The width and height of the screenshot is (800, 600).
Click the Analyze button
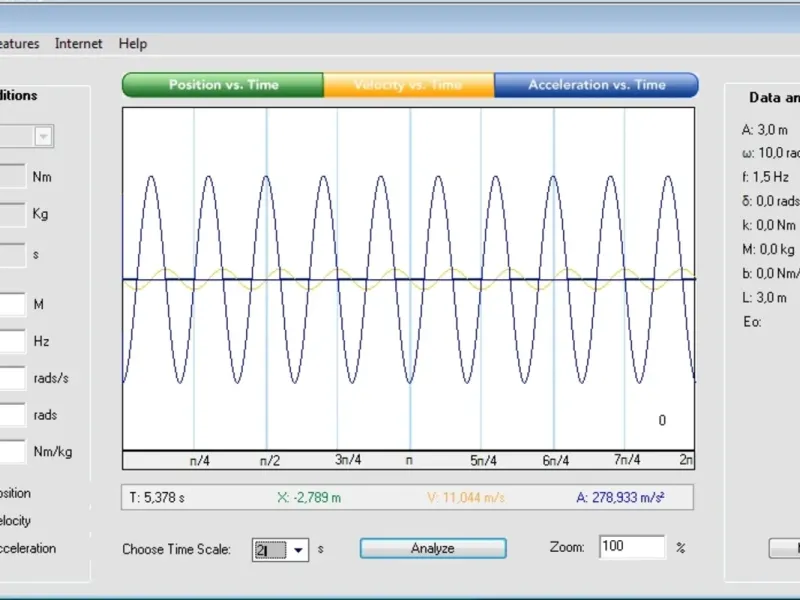[x=433, y=548]
